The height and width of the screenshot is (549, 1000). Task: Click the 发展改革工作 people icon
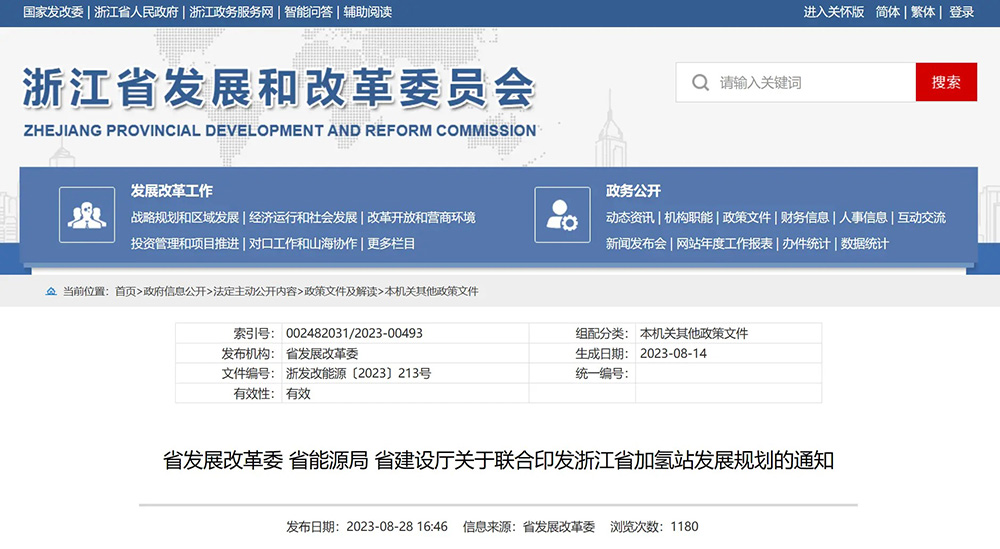pos(87,215)
